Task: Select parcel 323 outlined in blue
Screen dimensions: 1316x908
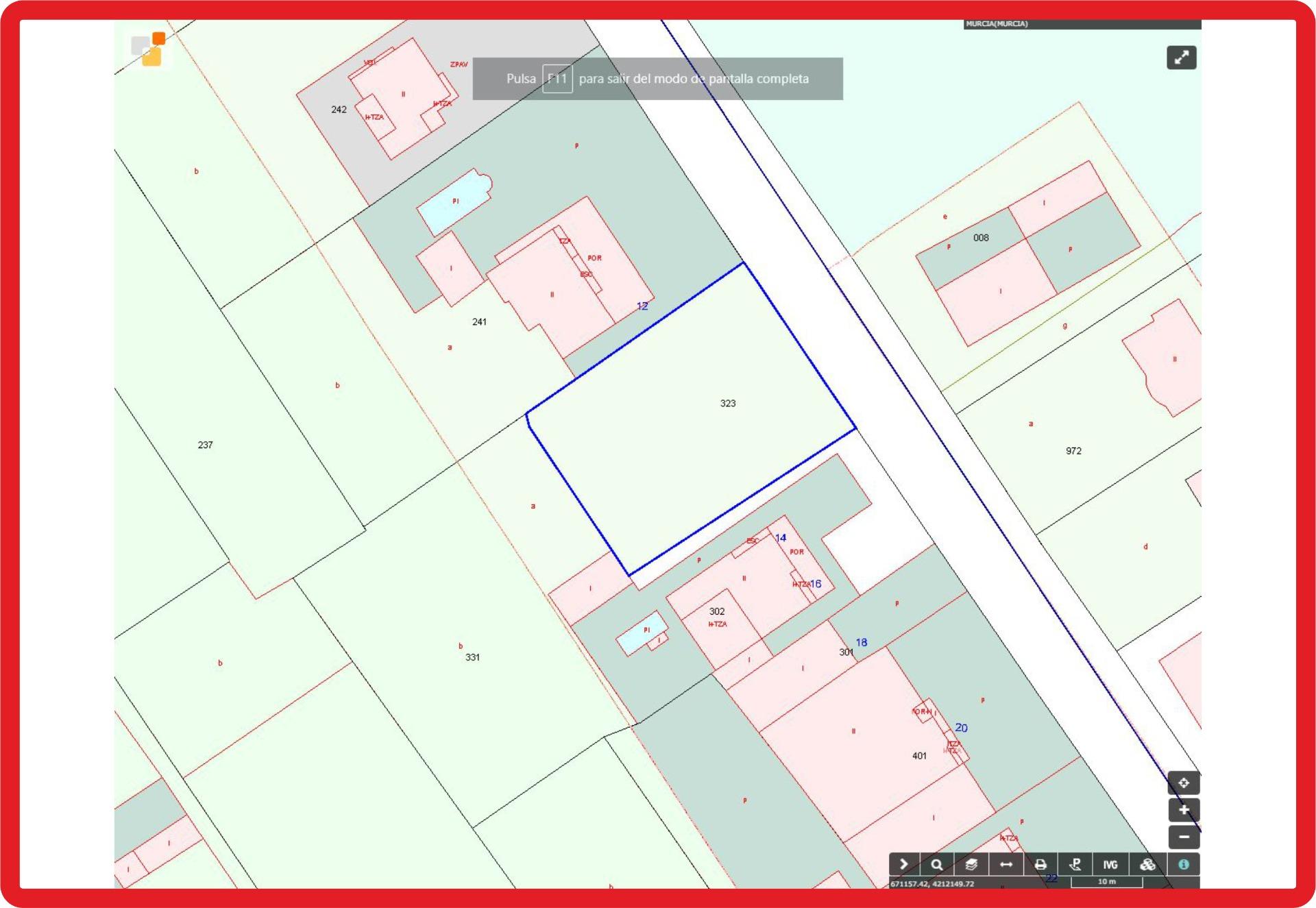Action: click(728, 404)
